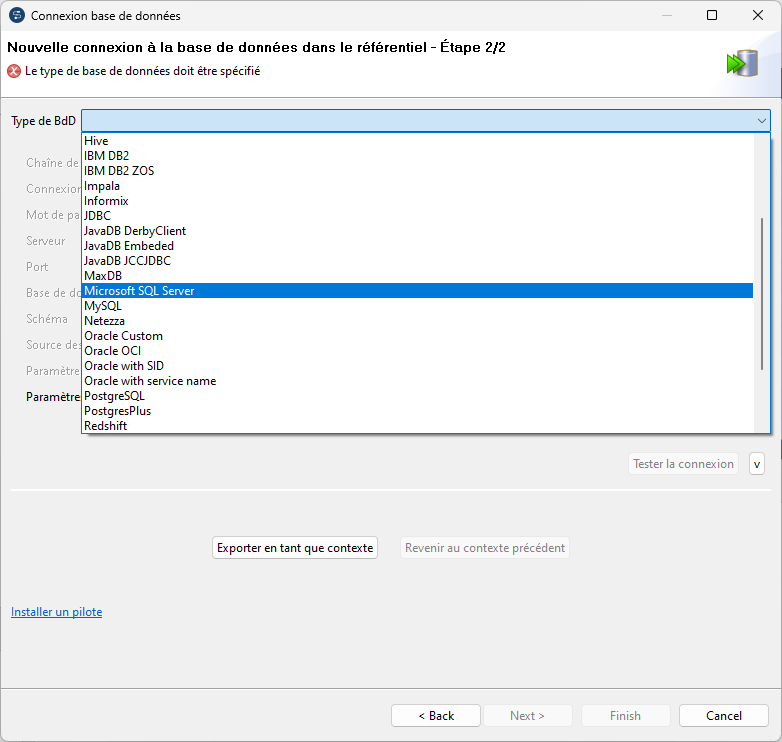The width and height of the screenshot is (782, 742).
Task: Click Tester la connexion button
Action: [683, 464]
